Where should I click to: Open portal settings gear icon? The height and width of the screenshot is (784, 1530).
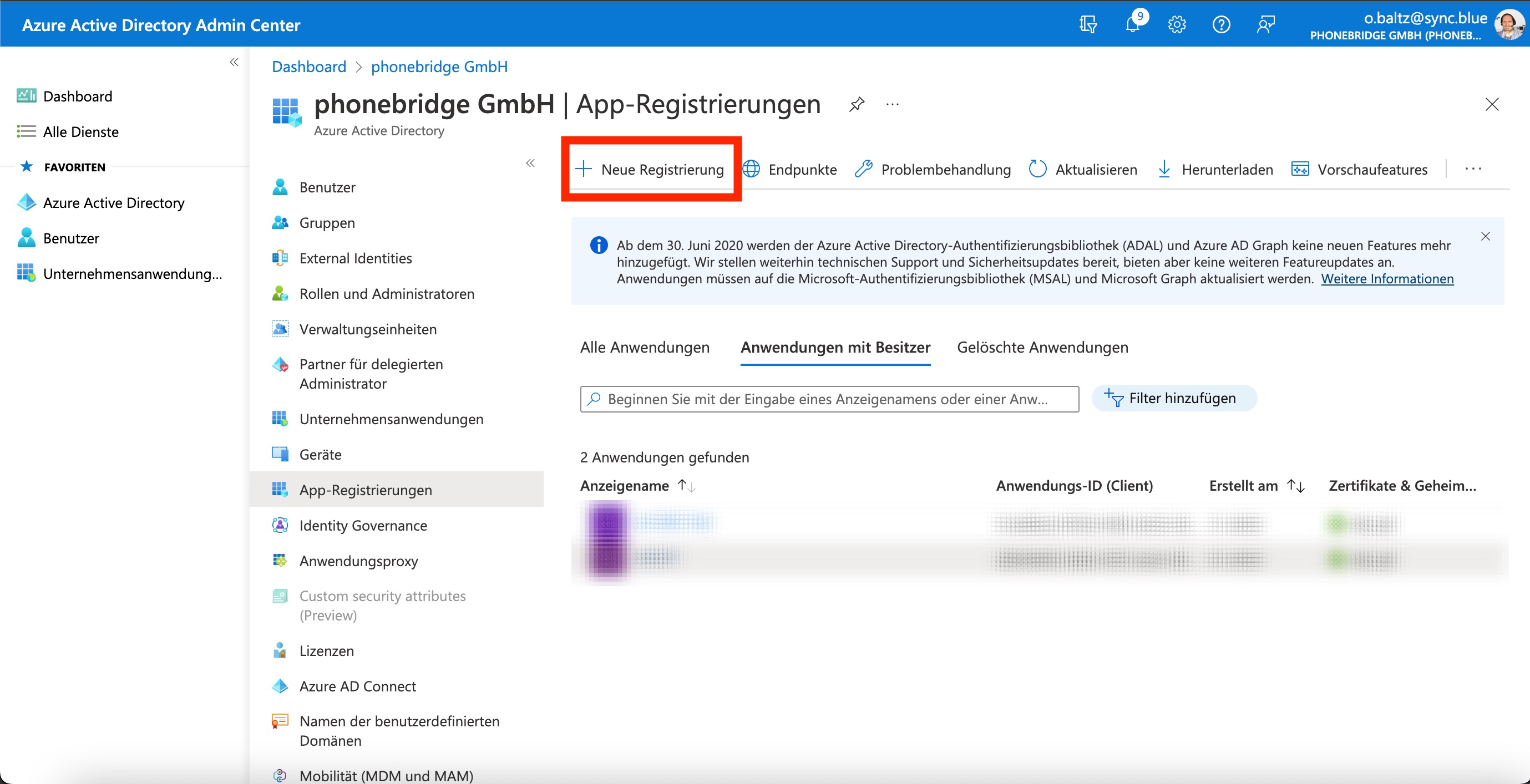1177,25
